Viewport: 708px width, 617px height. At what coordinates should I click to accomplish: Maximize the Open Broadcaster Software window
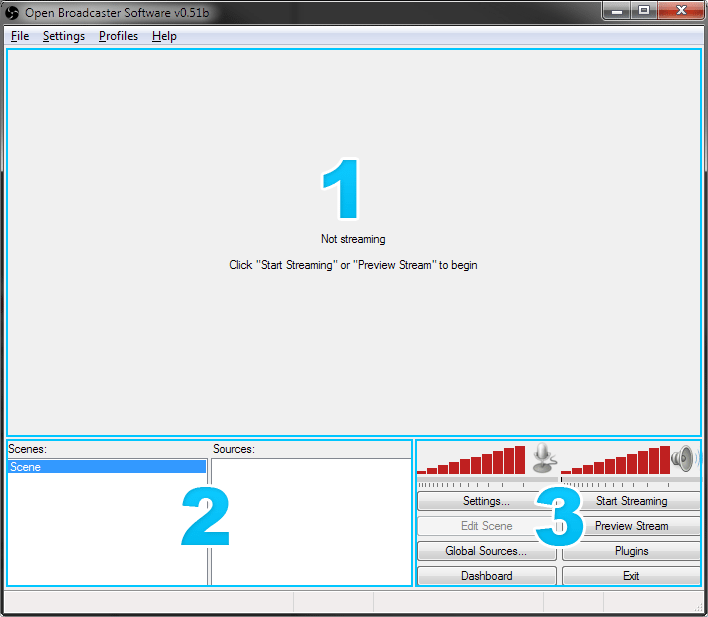(644, 11)
